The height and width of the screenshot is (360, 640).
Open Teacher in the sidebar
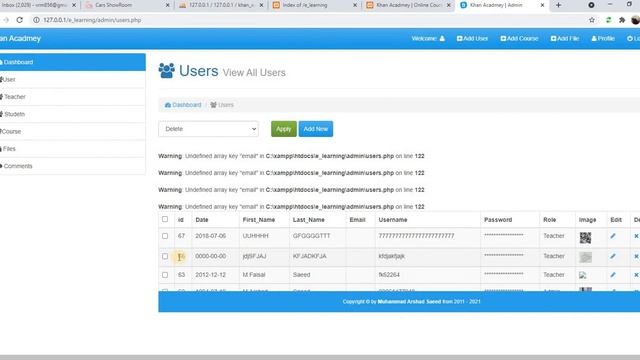[x=72, y=97]
